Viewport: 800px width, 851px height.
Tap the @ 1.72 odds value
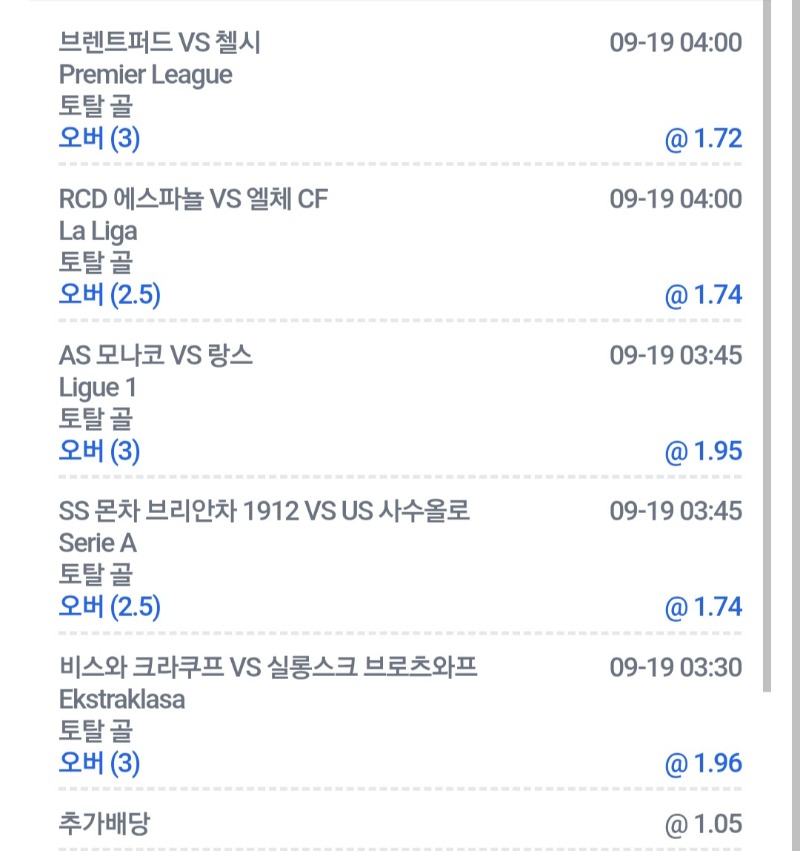click(x=703, y=139)
